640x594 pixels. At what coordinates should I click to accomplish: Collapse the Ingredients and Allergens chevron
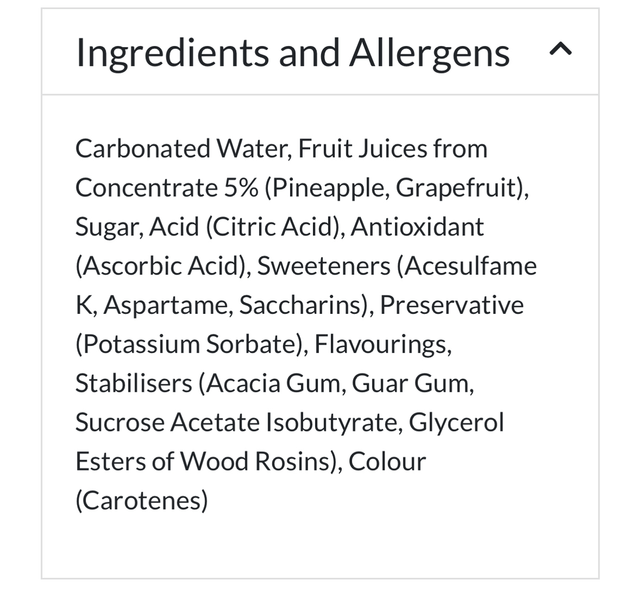click(561, 51)
